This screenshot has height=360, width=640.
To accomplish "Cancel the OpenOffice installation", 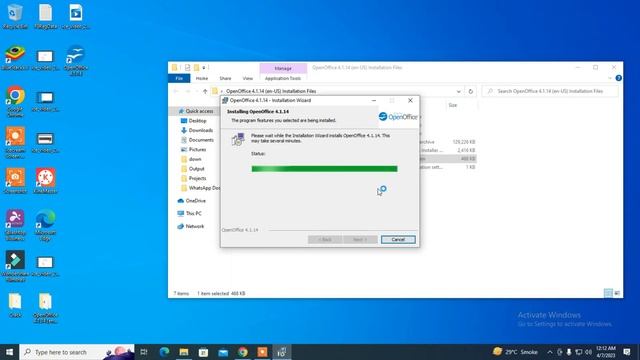I will (398, 240).
